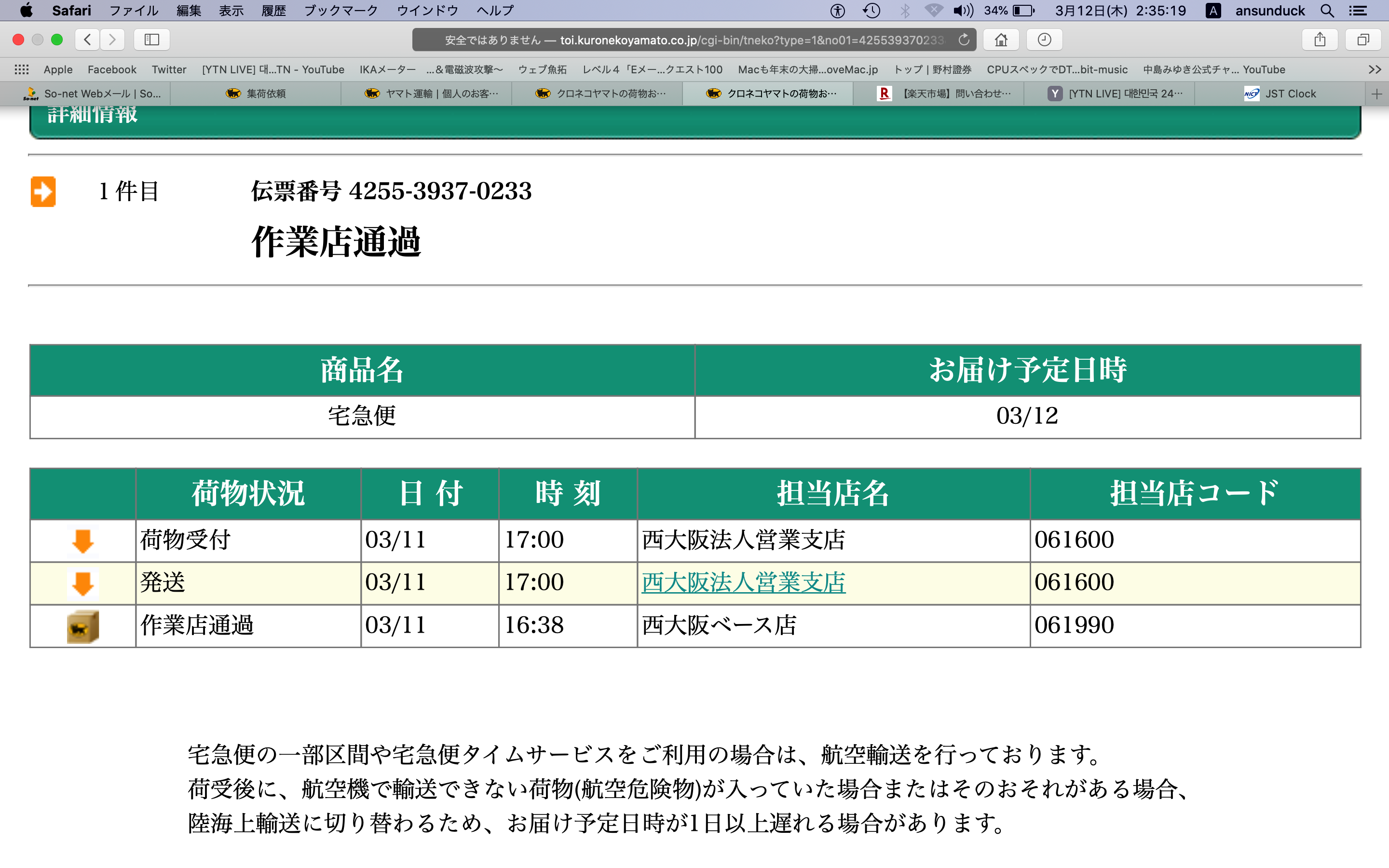Toggle the Safari sidebar button

pos(151,40)
